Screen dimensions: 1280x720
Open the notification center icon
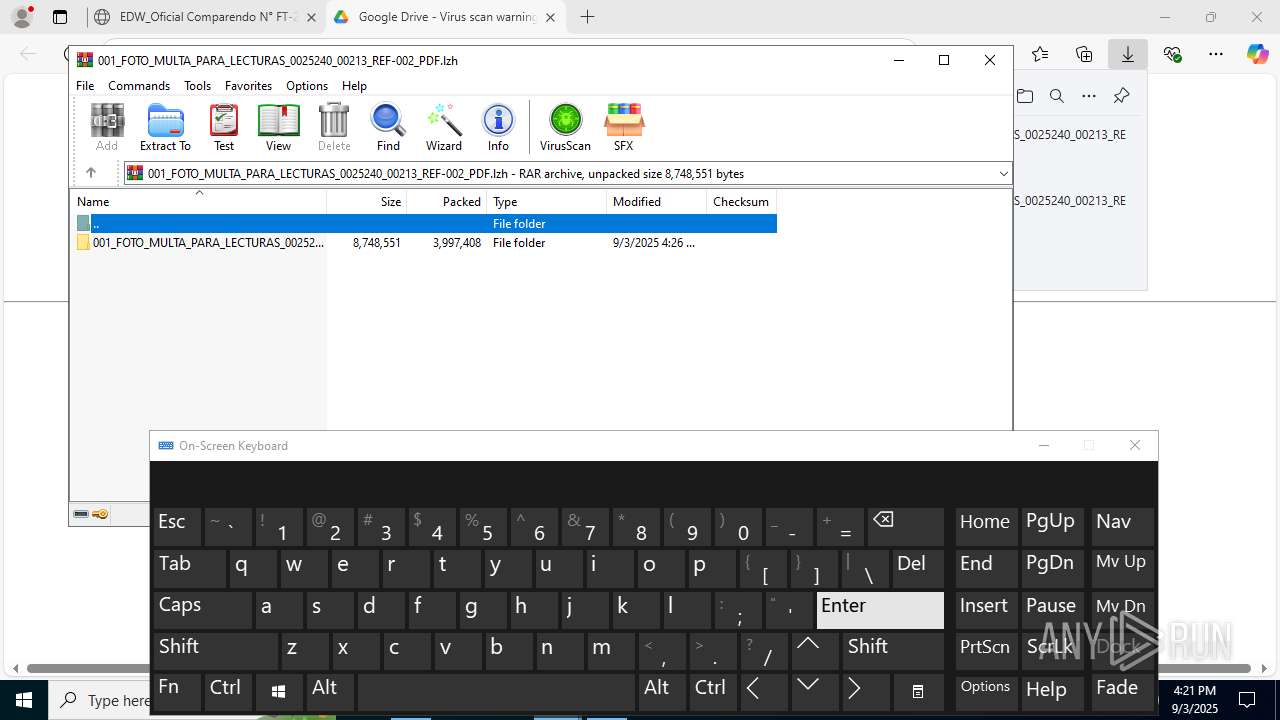tap(1247, 699)
